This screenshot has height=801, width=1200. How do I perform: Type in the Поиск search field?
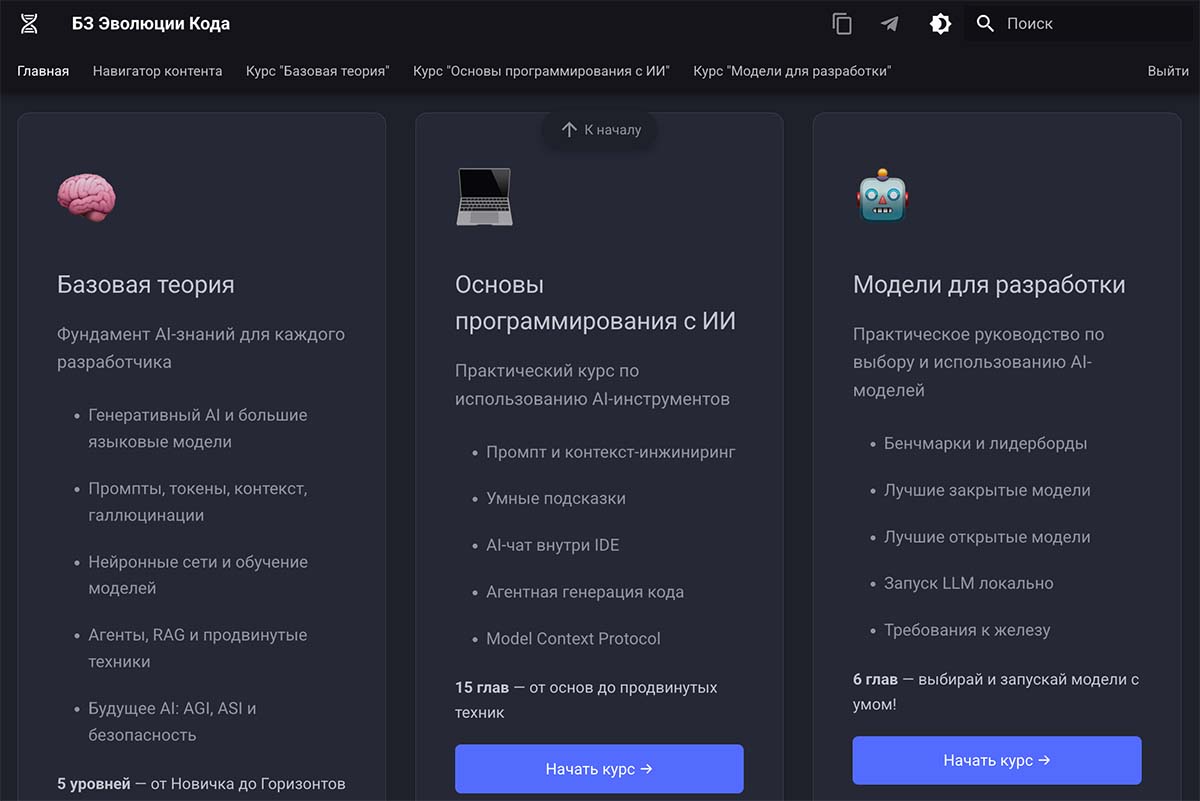[1090, 24]
